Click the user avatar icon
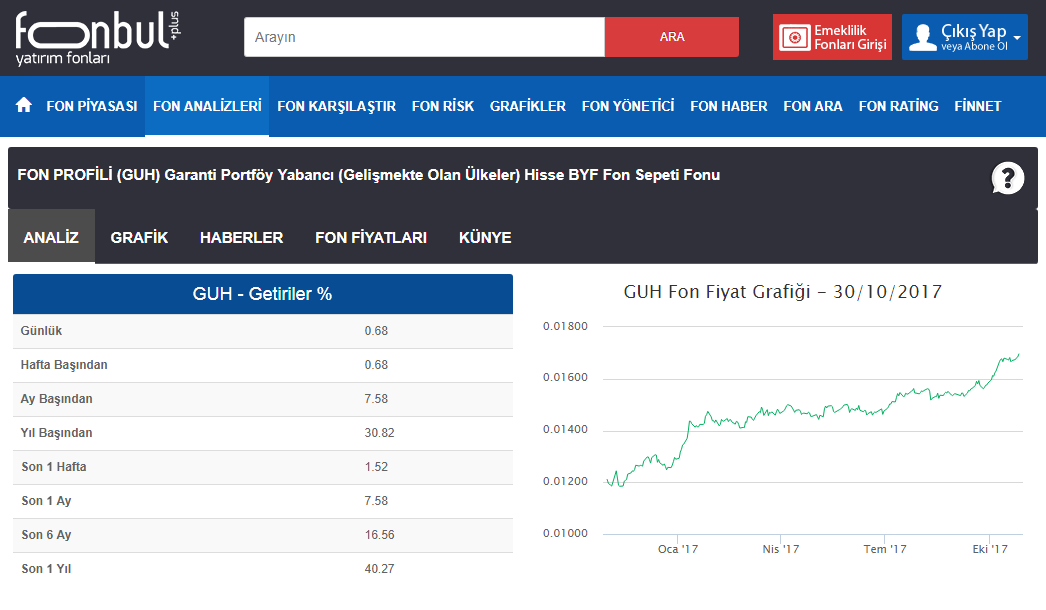Image resolution: width=1046 pixels, height=610 pixels. pyautogui.click(x=923, y=37)
